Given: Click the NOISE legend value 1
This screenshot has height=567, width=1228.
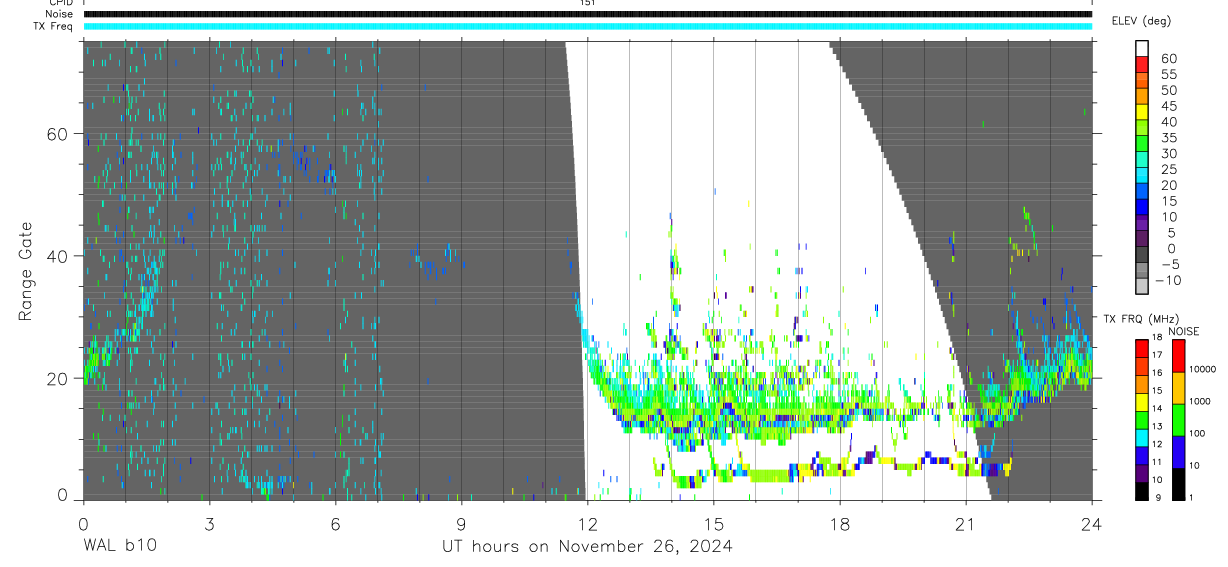Looking at the screenshot, I should [x=1192, y=497].
